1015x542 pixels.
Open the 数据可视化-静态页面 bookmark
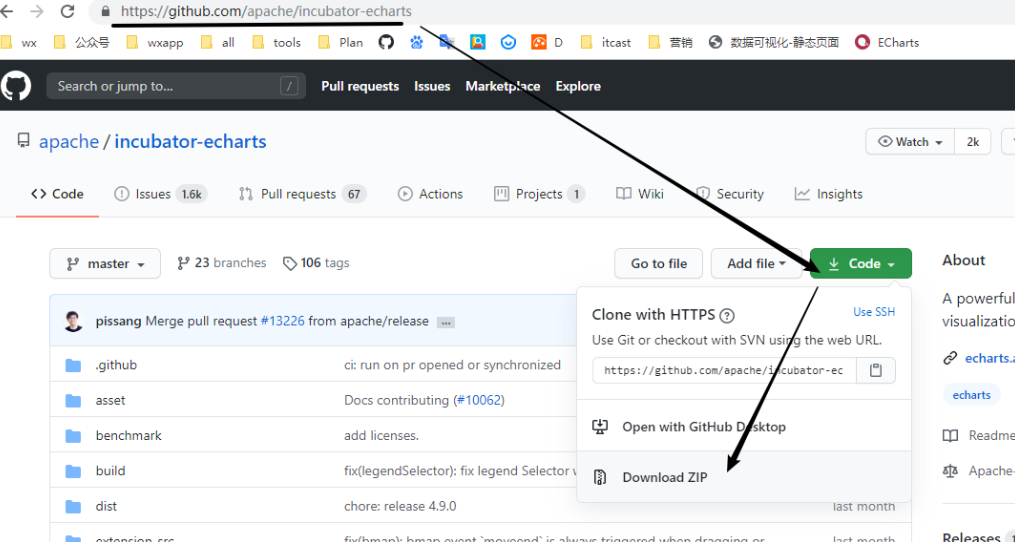[x=774, y=42]
